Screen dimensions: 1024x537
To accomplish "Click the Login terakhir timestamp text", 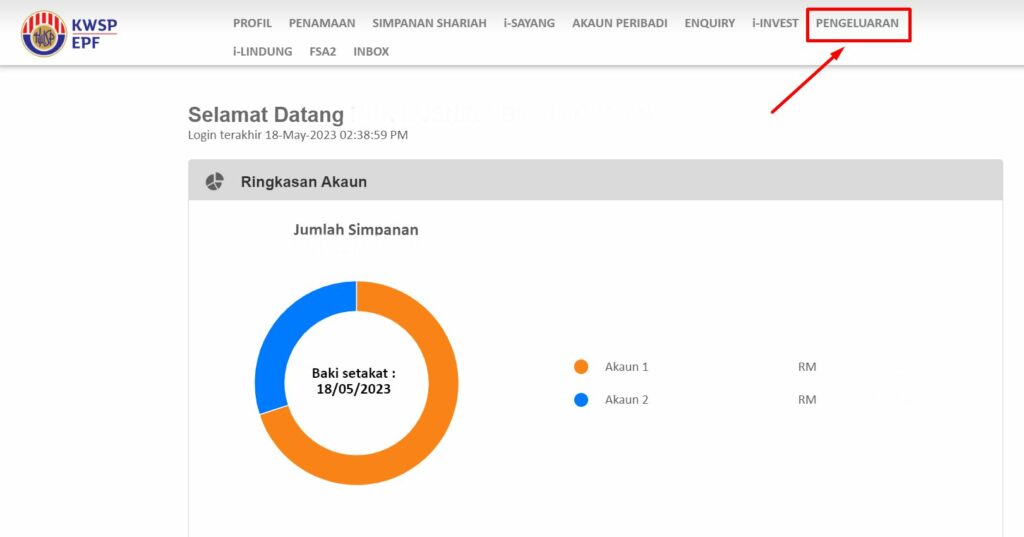I will coord(298,135).
